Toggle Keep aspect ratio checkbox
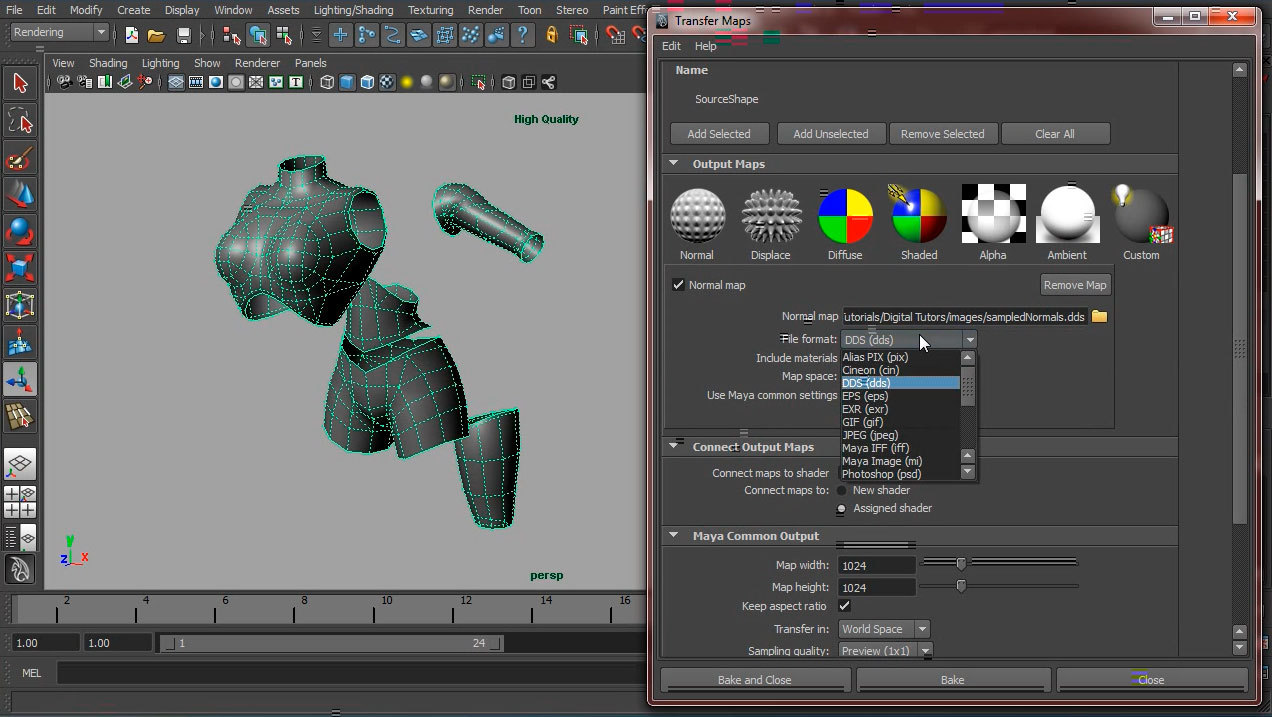 coord(845,606)
